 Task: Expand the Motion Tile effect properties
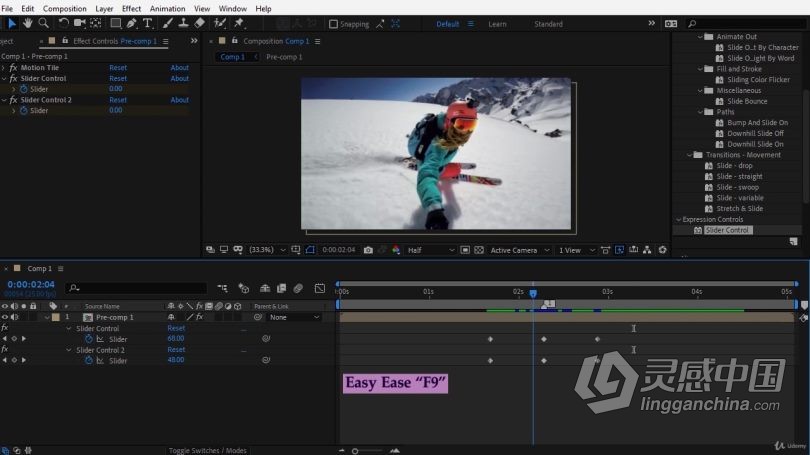4,68
